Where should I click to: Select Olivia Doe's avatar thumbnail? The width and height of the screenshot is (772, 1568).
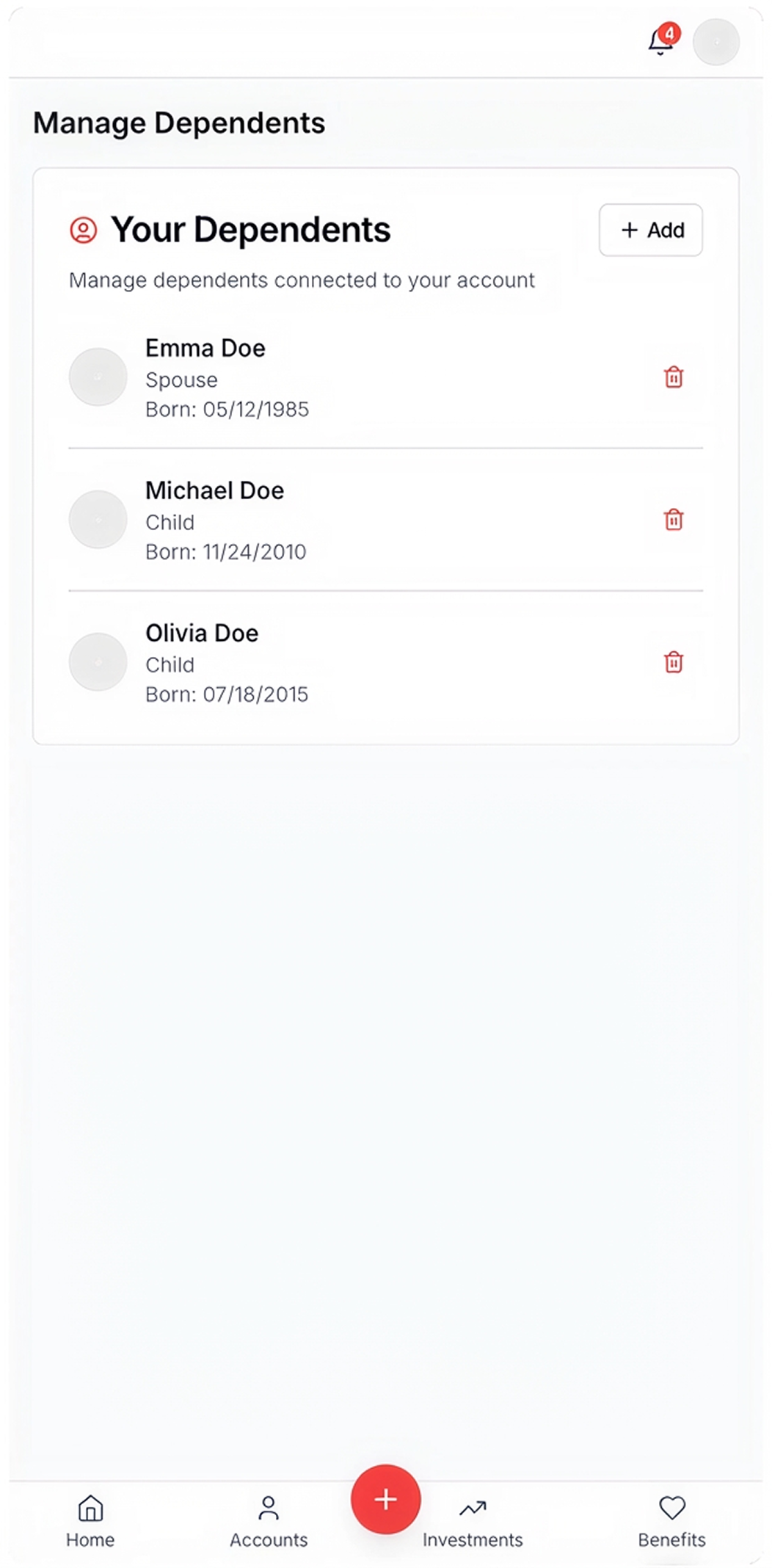[98, 662]
